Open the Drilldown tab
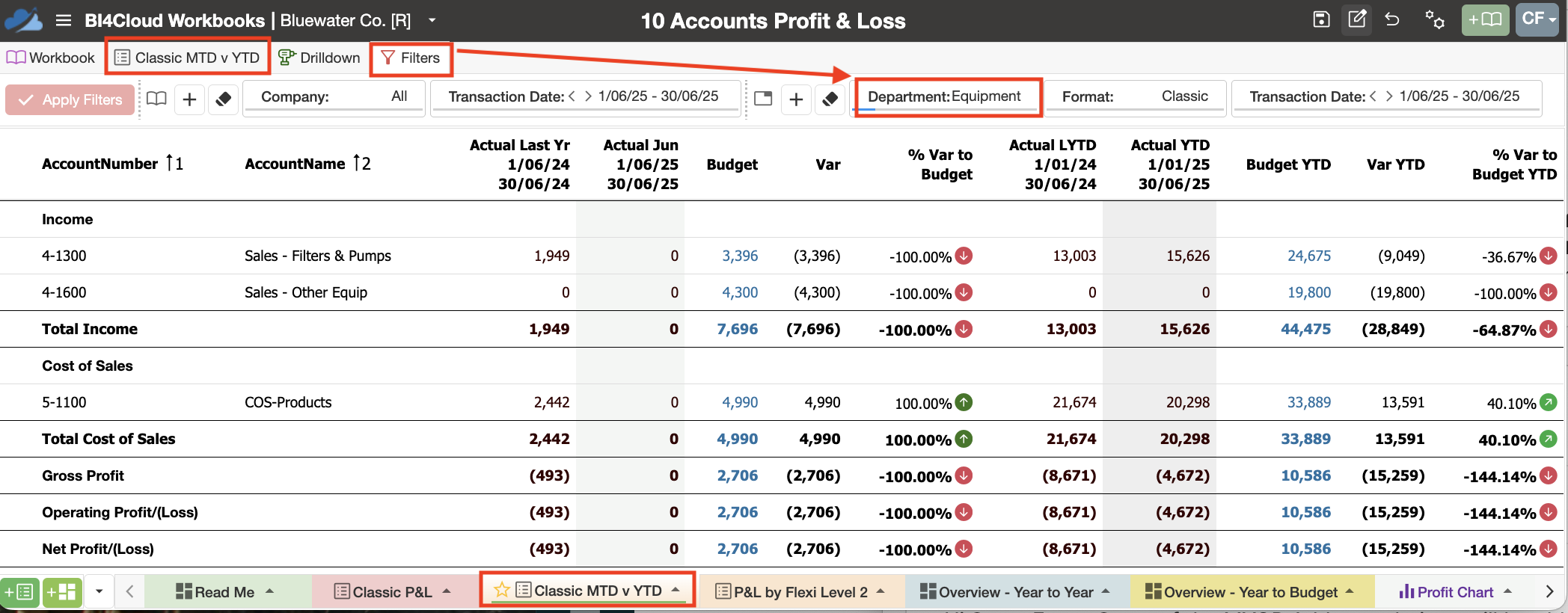 [319, 58]
